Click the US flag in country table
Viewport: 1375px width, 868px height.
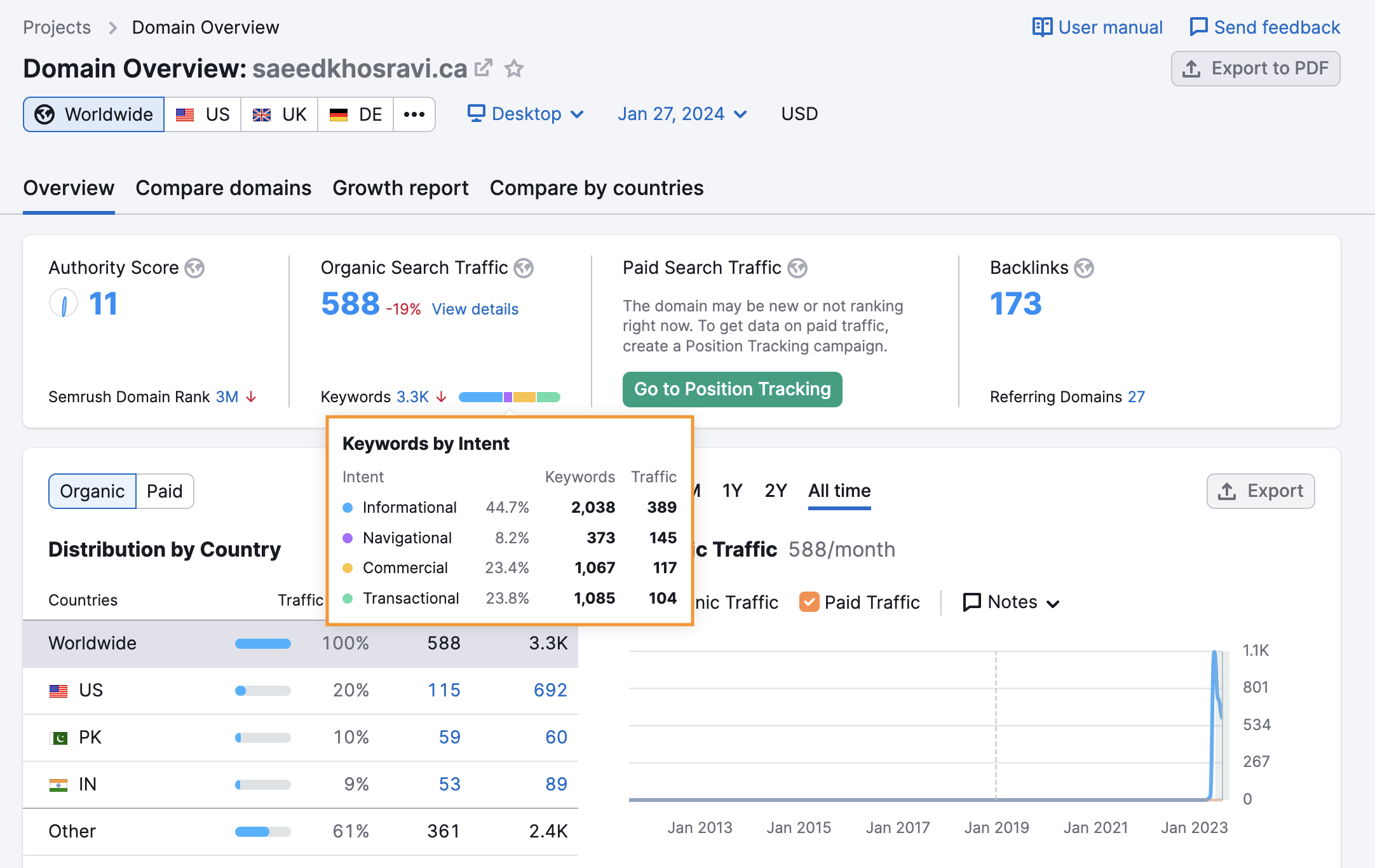(x=58, y=691)
